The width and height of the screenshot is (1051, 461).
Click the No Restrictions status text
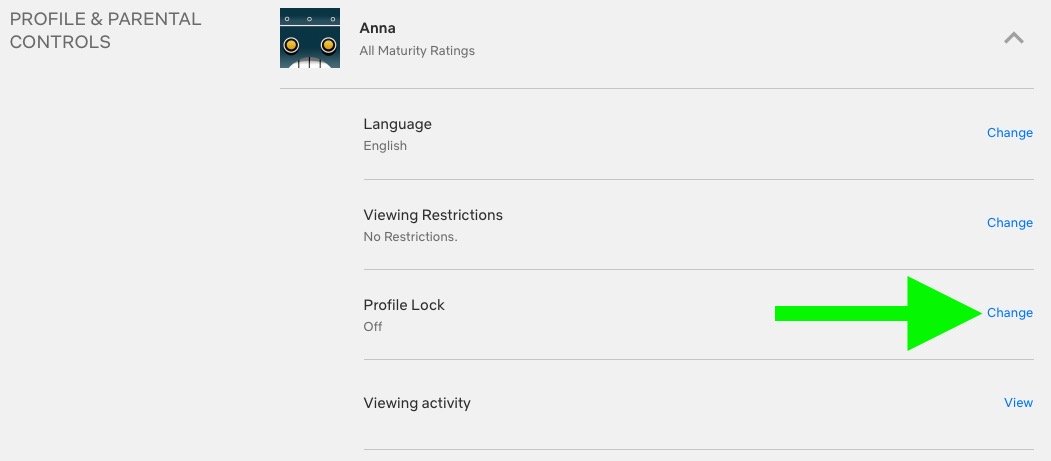(410, 237)
